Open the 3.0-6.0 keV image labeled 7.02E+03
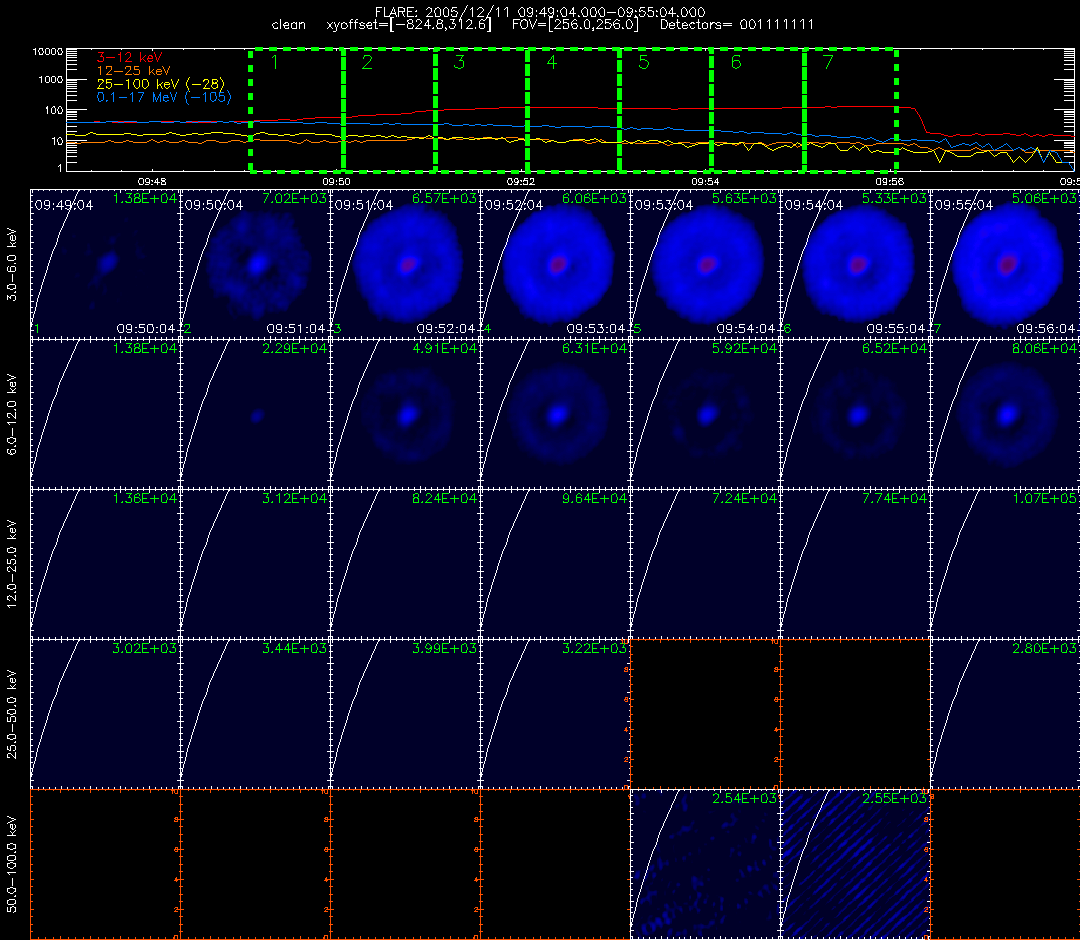 point(256,264)
